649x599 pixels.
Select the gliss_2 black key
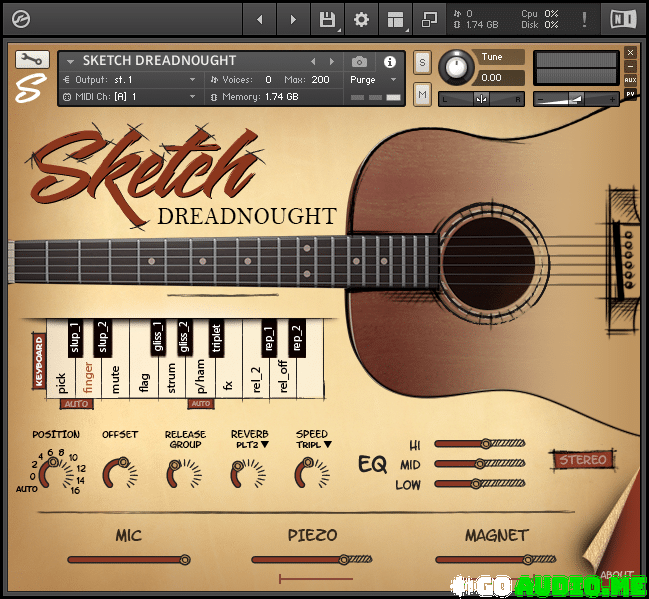click(x=184, y=338)
